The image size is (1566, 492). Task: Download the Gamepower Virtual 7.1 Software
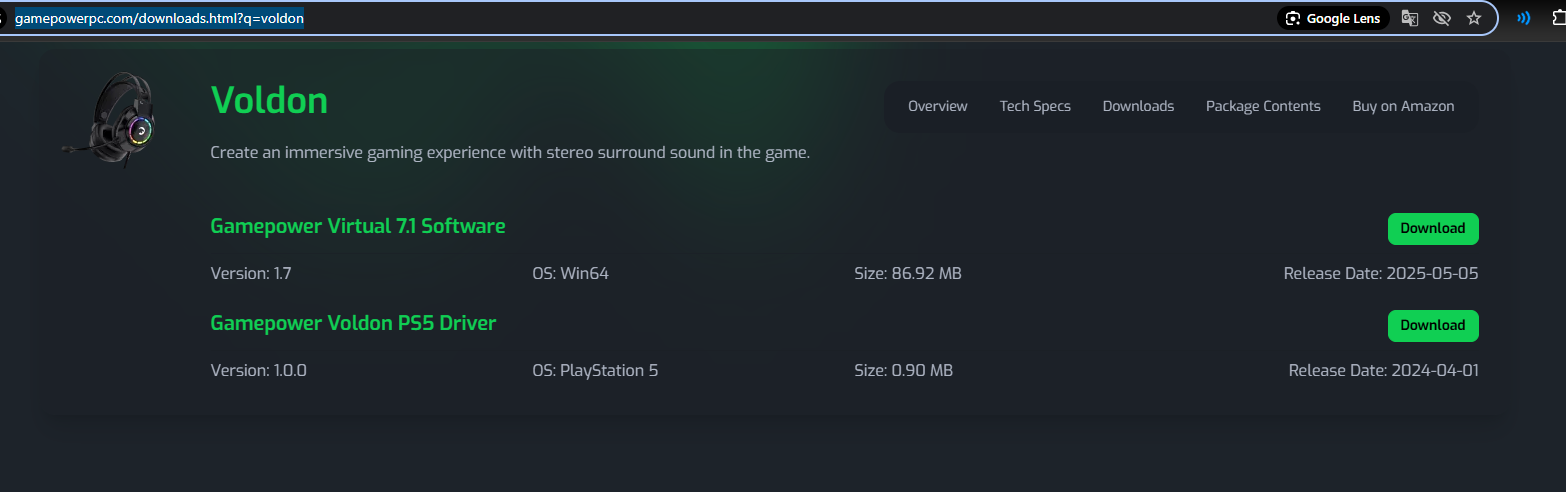[x=1432, y=228]
